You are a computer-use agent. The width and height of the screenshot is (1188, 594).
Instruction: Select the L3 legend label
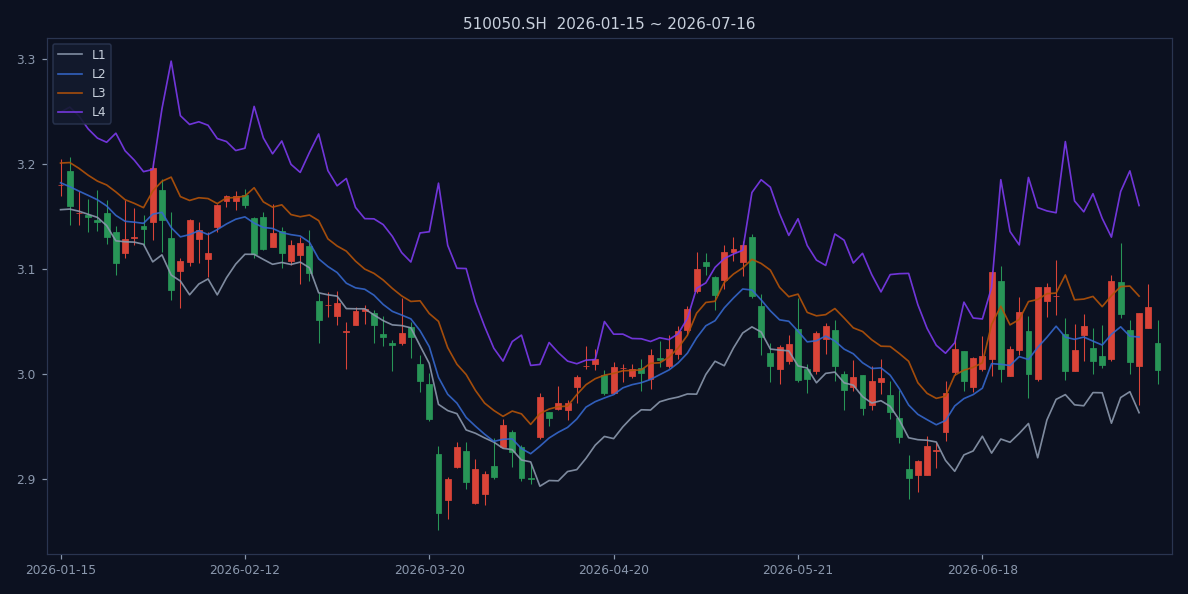(98, 92)
